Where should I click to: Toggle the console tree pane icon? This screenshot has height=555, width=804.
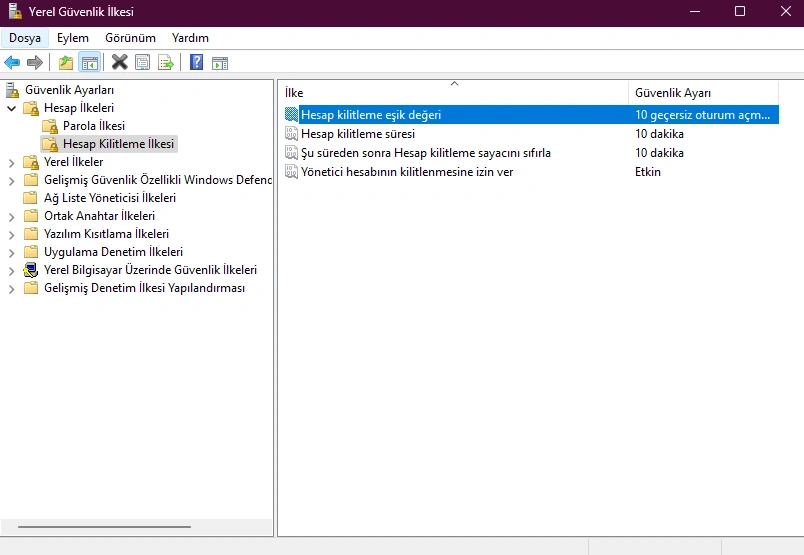(90, 63)
